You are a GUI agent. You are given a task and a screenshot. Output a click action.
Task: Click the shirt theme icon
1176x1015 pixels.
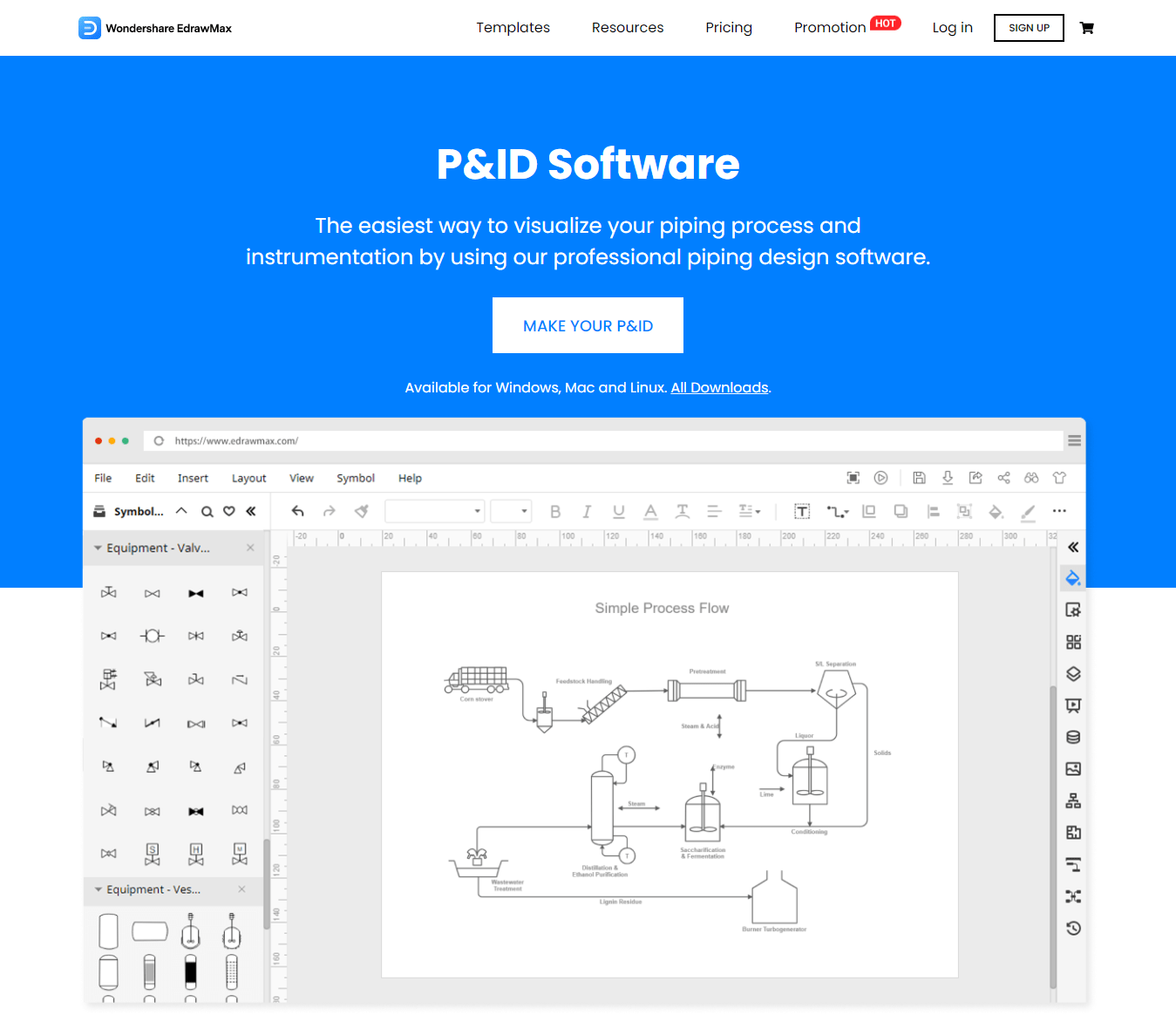coord(1059,478)
